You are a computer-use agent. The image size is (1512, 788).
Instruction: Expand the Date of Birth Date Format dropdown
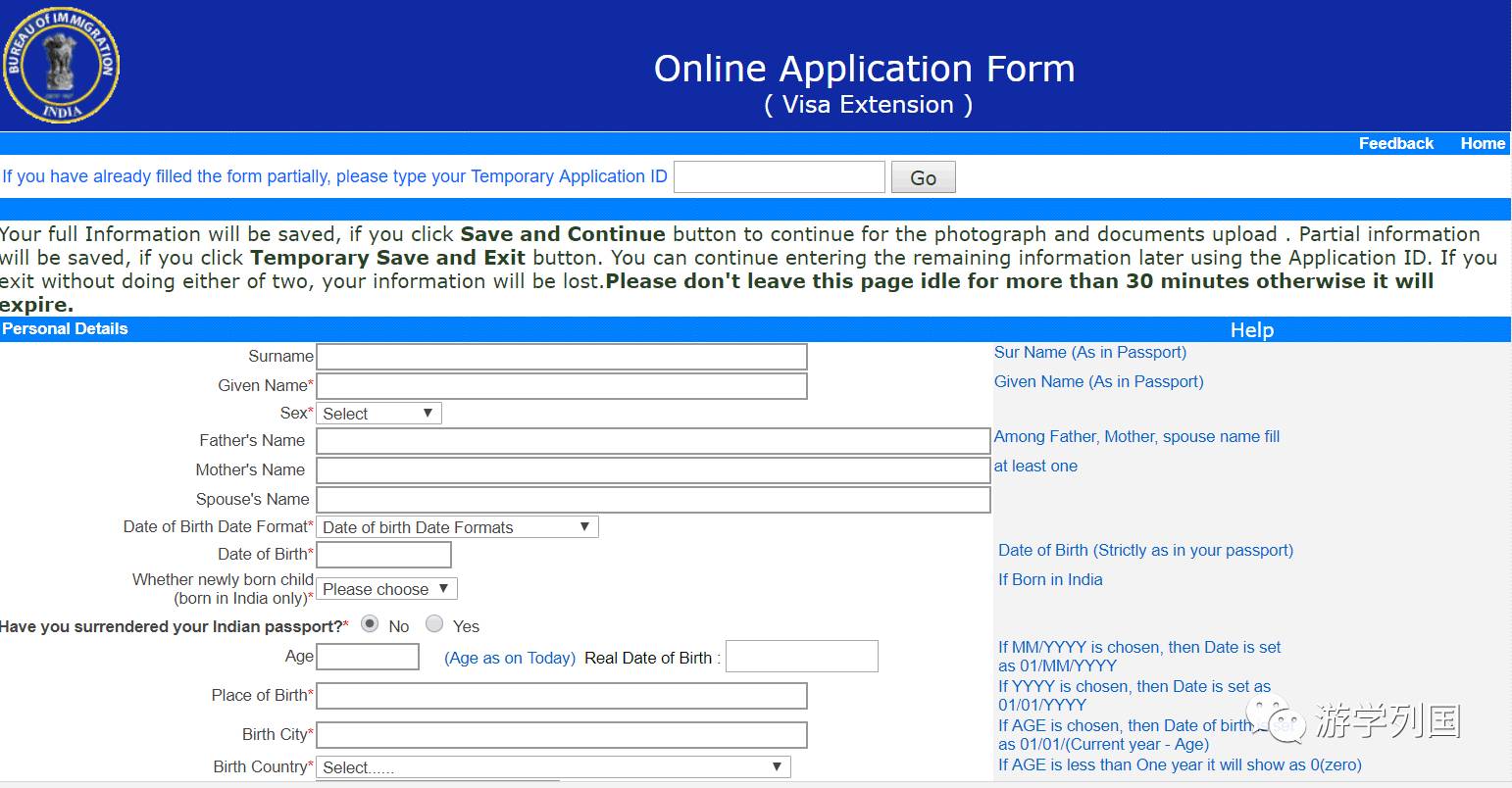pyautogui.click(x=457, y=527)
